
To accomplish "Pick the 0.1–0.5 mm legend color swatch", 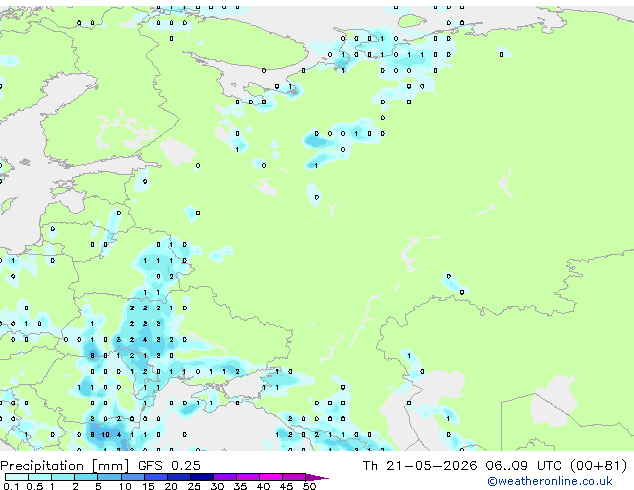I will [17, 477].
